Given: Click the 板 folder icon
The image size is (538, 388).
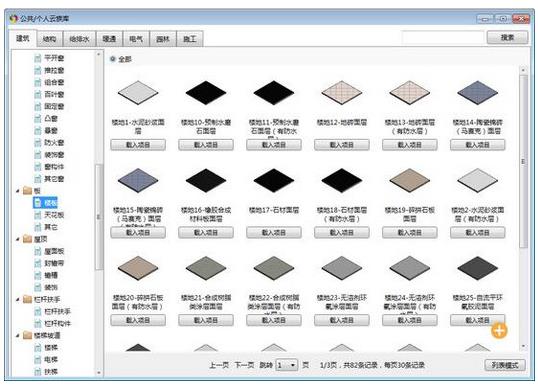Looking at the screenshot, I should coord(27,191).
